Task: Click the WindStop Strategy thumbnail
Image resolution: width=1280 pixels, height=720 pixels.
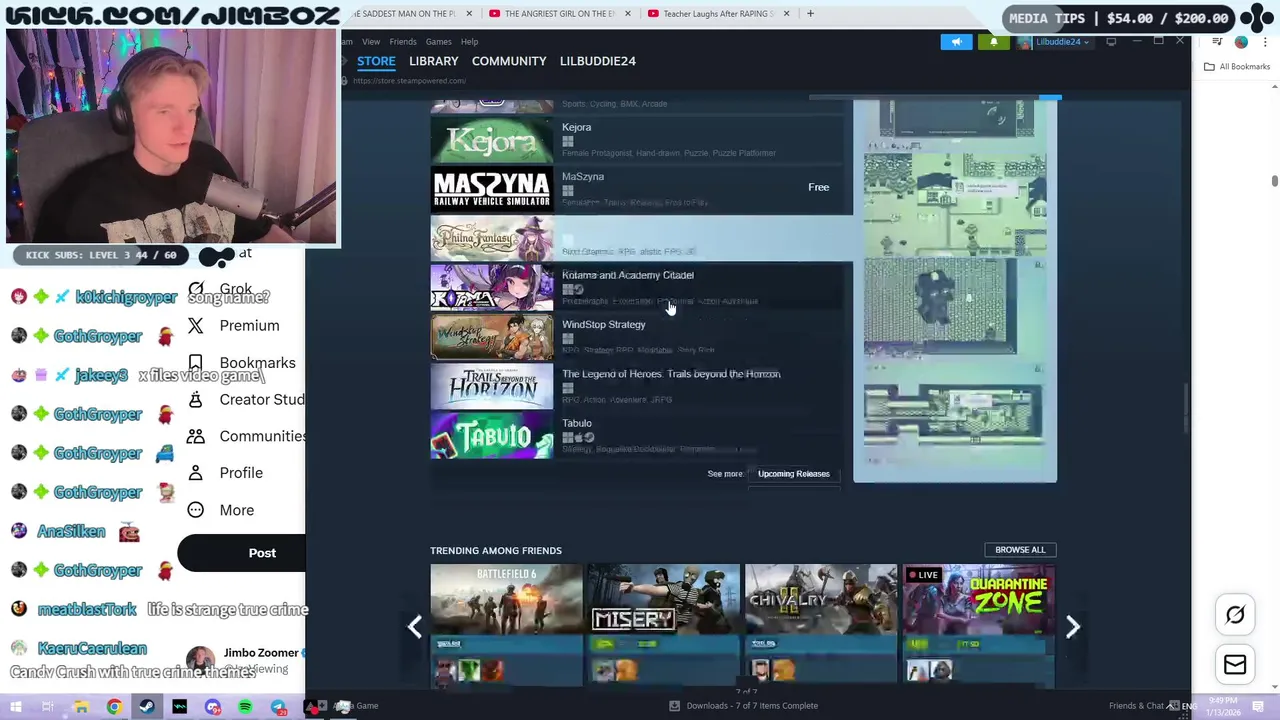Action: pos(491,337)
